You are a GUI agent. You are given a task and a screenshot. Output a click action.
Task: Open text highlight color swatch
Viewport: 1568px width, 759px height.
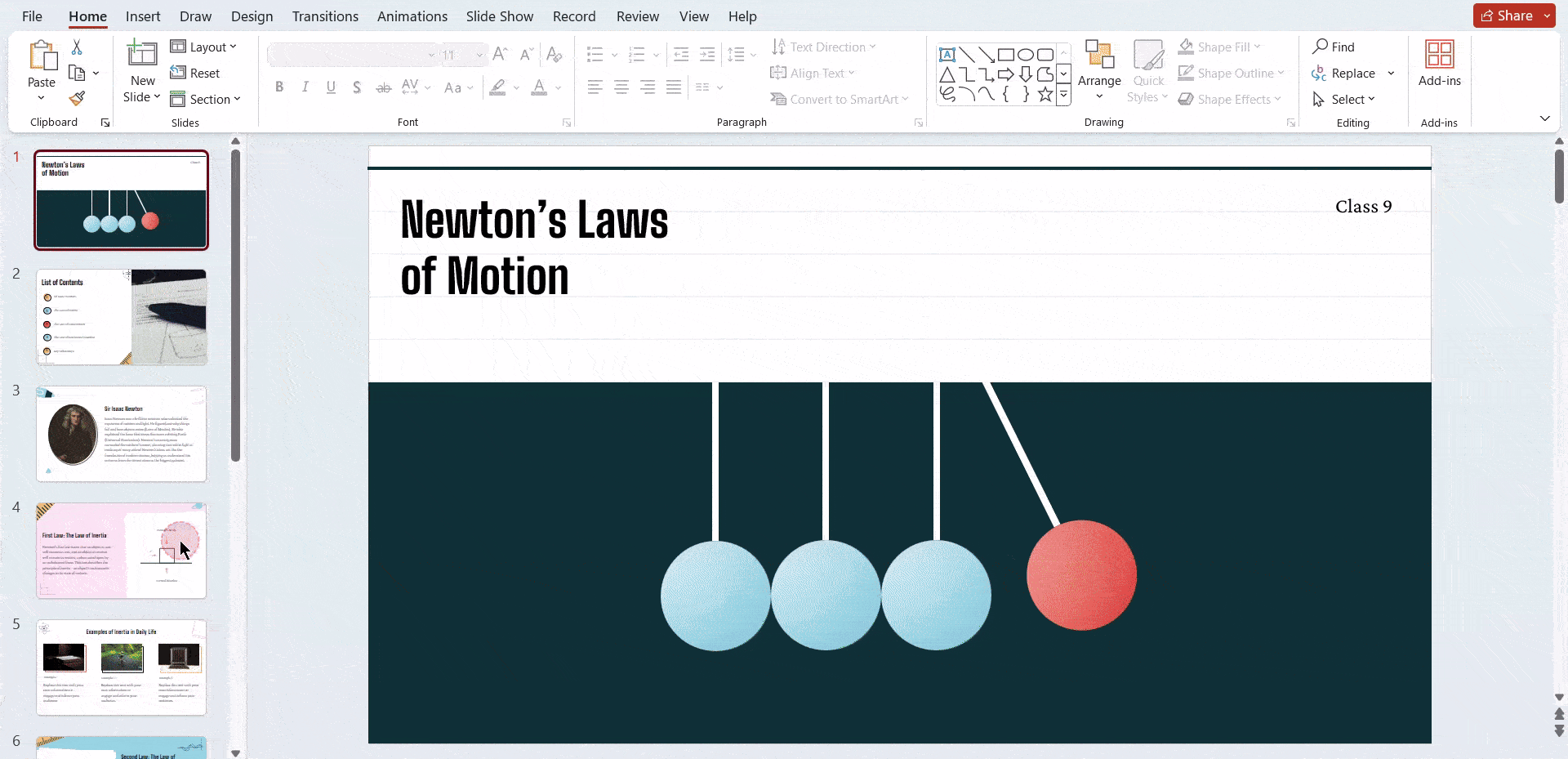click(497, 87)
